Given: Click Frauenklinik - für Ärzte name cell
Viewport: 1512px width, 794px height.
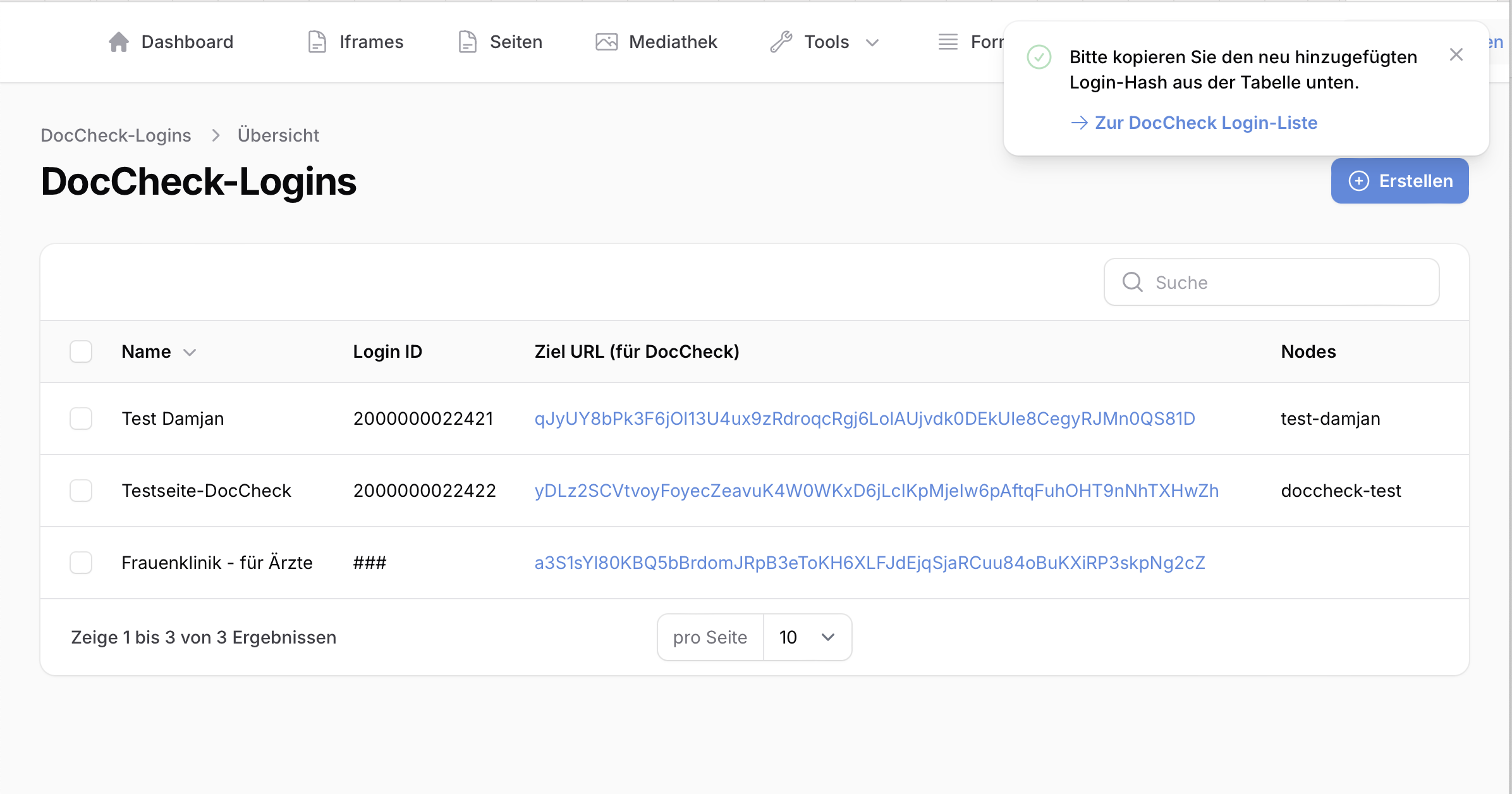Looking at the screenshot, I should coord(217,563).
